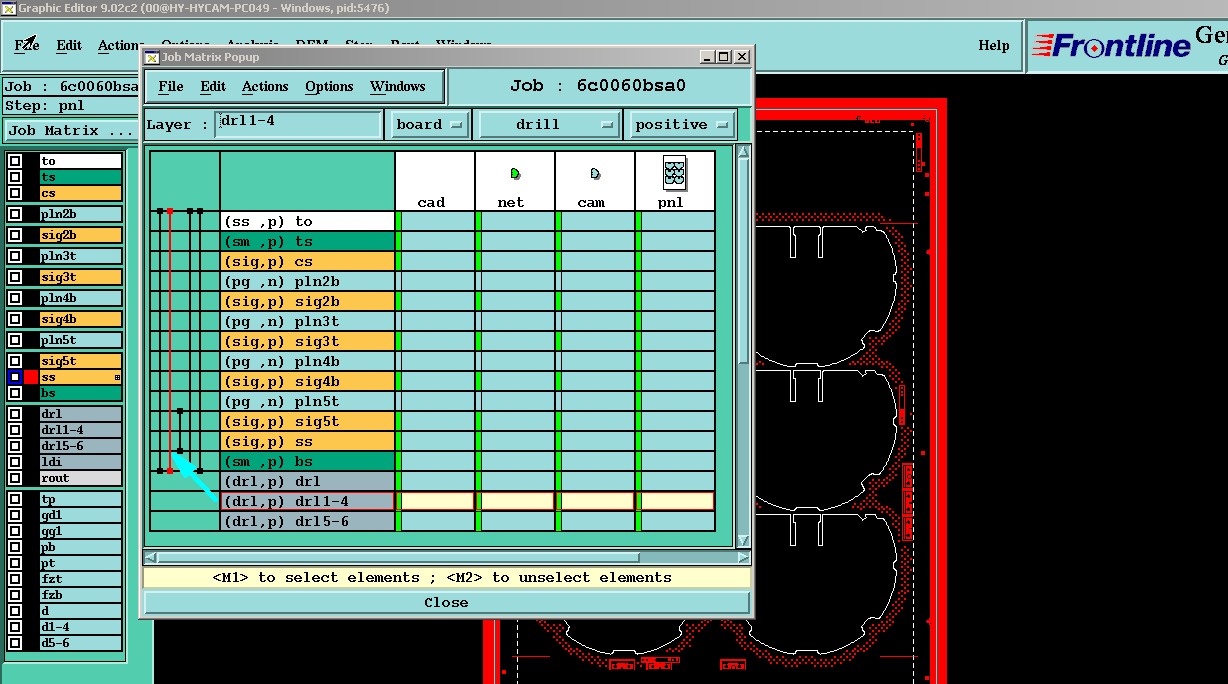The width and height of the screenshot is (1228, 684).
Task: Select the (sig,p) ss matrix row
Action: [308, 442]
